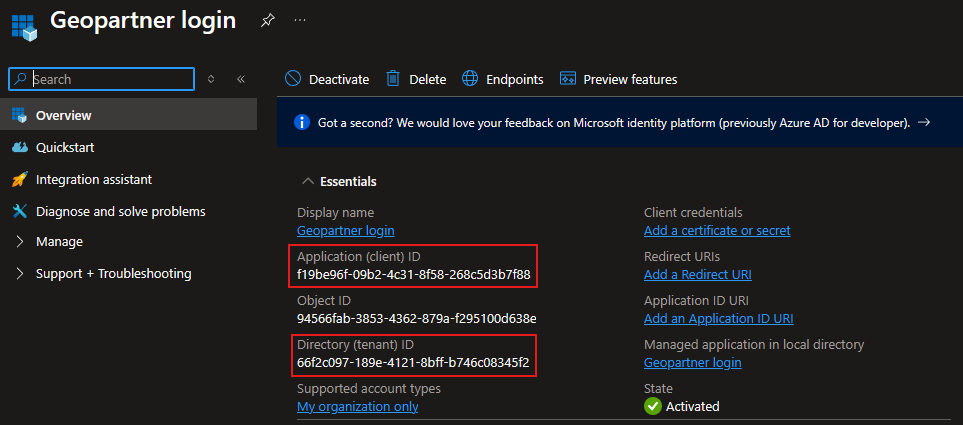
Task: Pin the Geopartner login page
Action: tap(267, 20)
